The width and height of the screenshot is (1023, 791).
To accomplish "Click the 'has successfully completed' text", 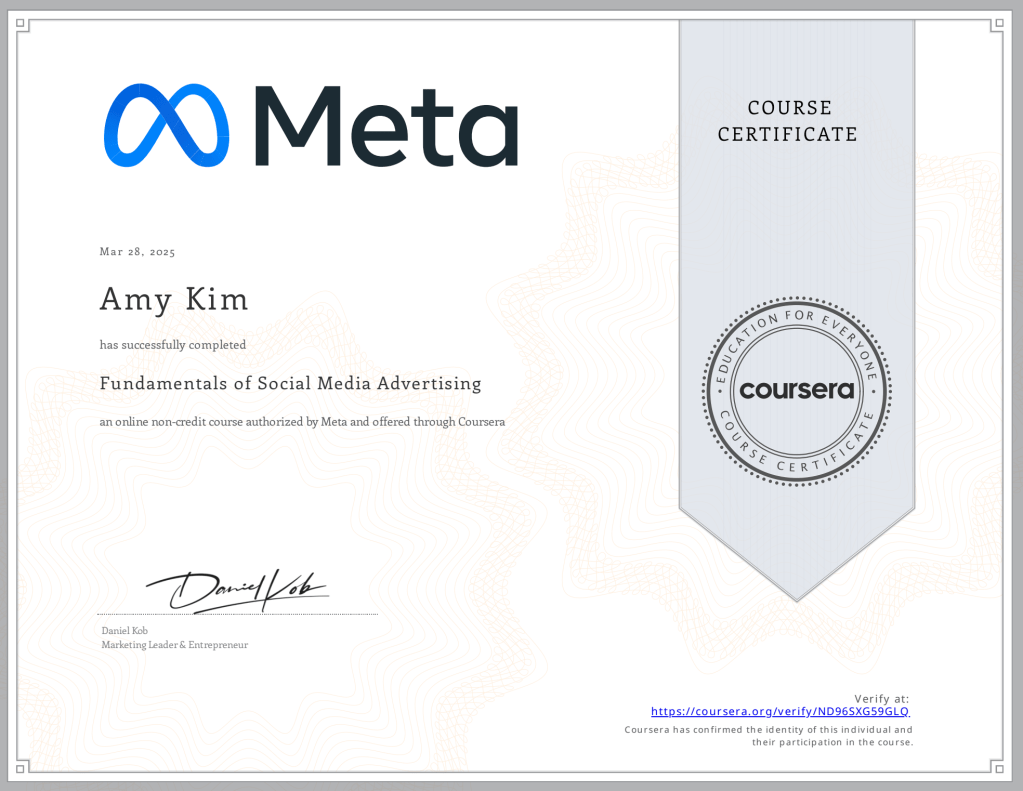I will click(x=173, y=345).
